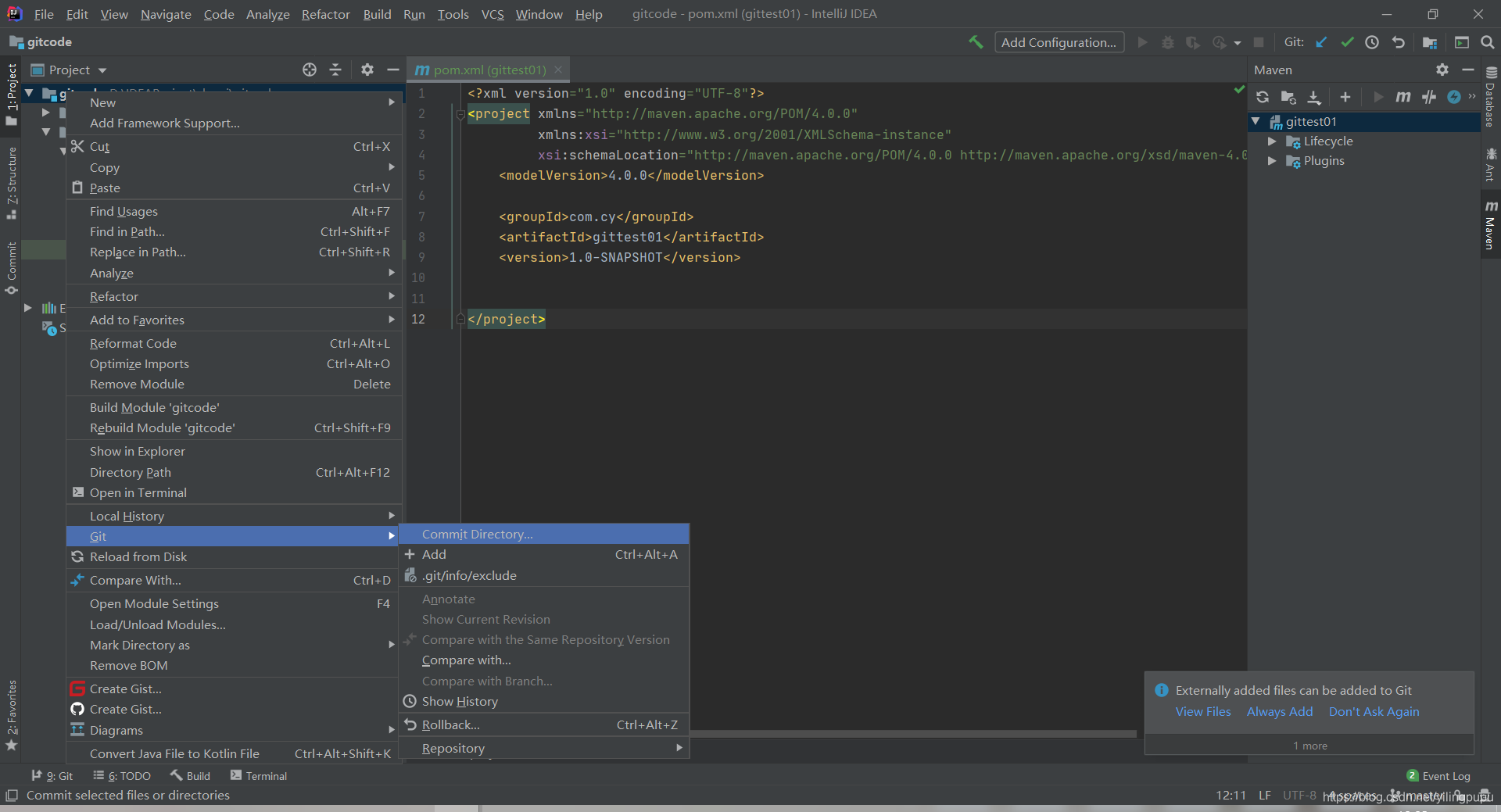Open Maven panel settings gear
This screenshot has width=1501, height=812.
[1442, 70]
